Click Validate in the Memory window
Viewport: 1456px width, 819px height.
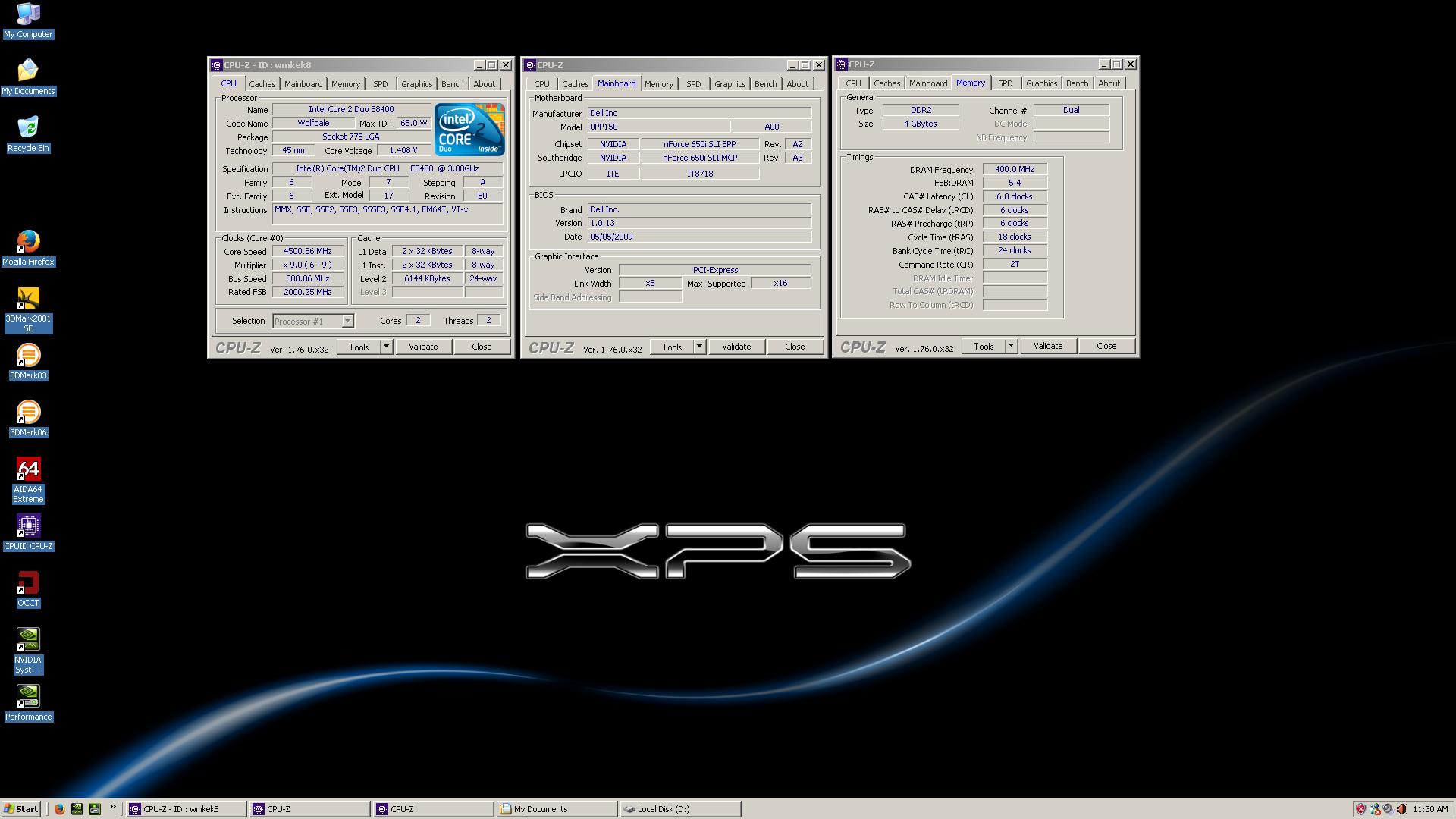pyautogui.click(x=1048, y=346)
